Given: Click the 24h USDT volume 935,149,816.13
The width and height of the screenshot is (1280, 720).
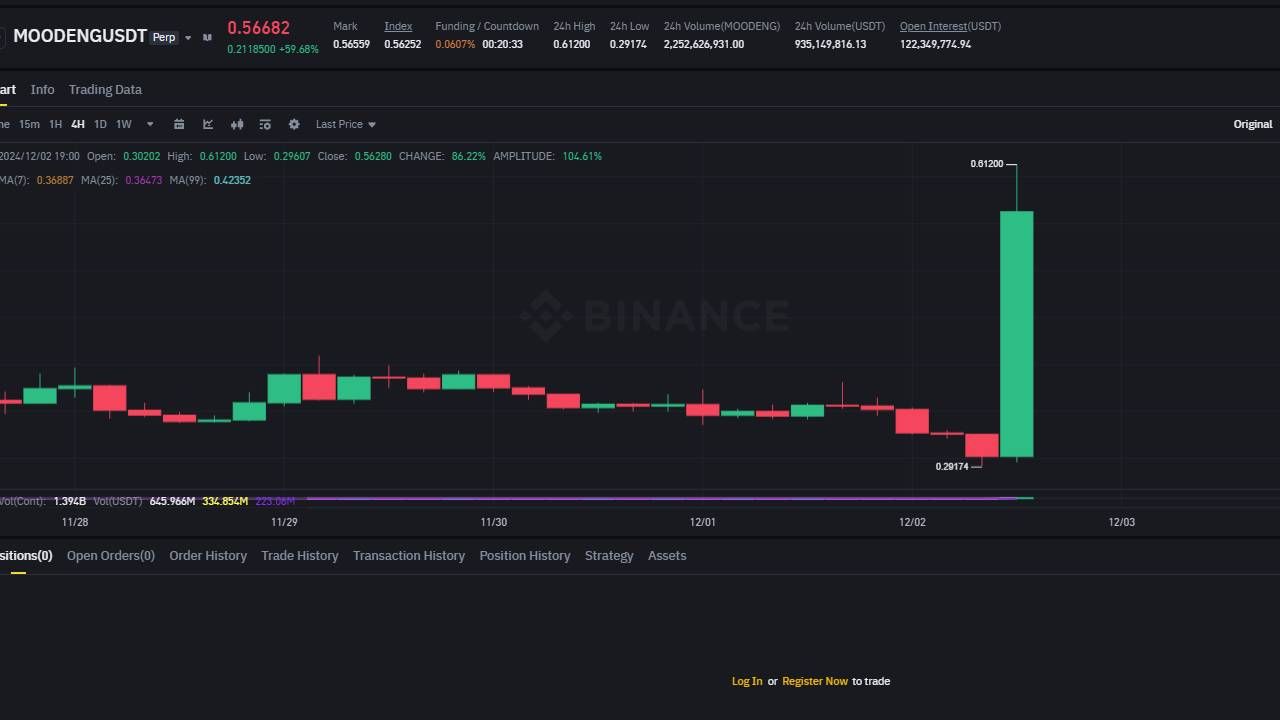Looking at the screenshot, I should point(830,44).
